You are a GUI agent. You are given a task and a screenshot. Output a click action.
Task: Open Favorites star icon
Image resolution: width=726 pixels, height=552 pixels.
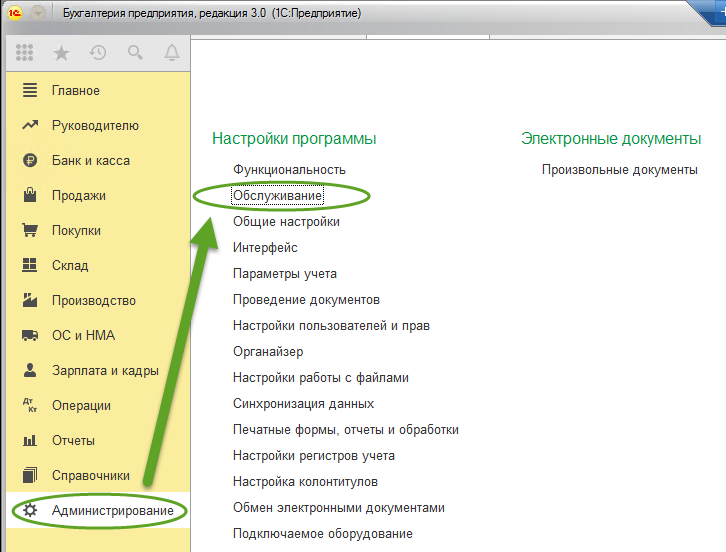coord(61,53)
